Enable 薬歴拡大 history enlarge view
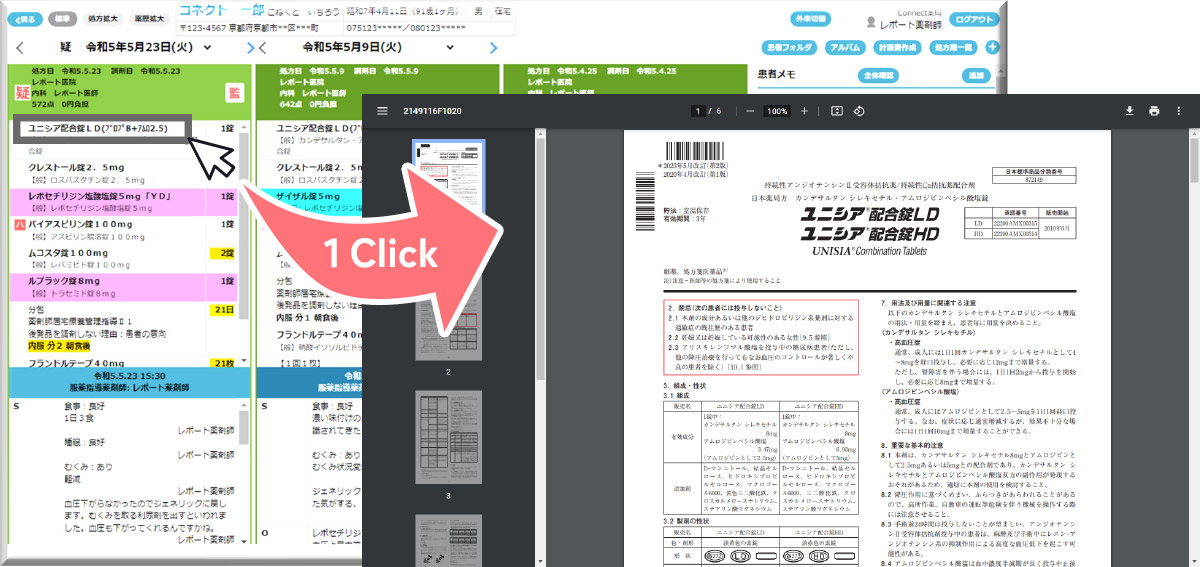Viewport: 1200px width, 567px height. pyautogui.click(x=149, y=18)
